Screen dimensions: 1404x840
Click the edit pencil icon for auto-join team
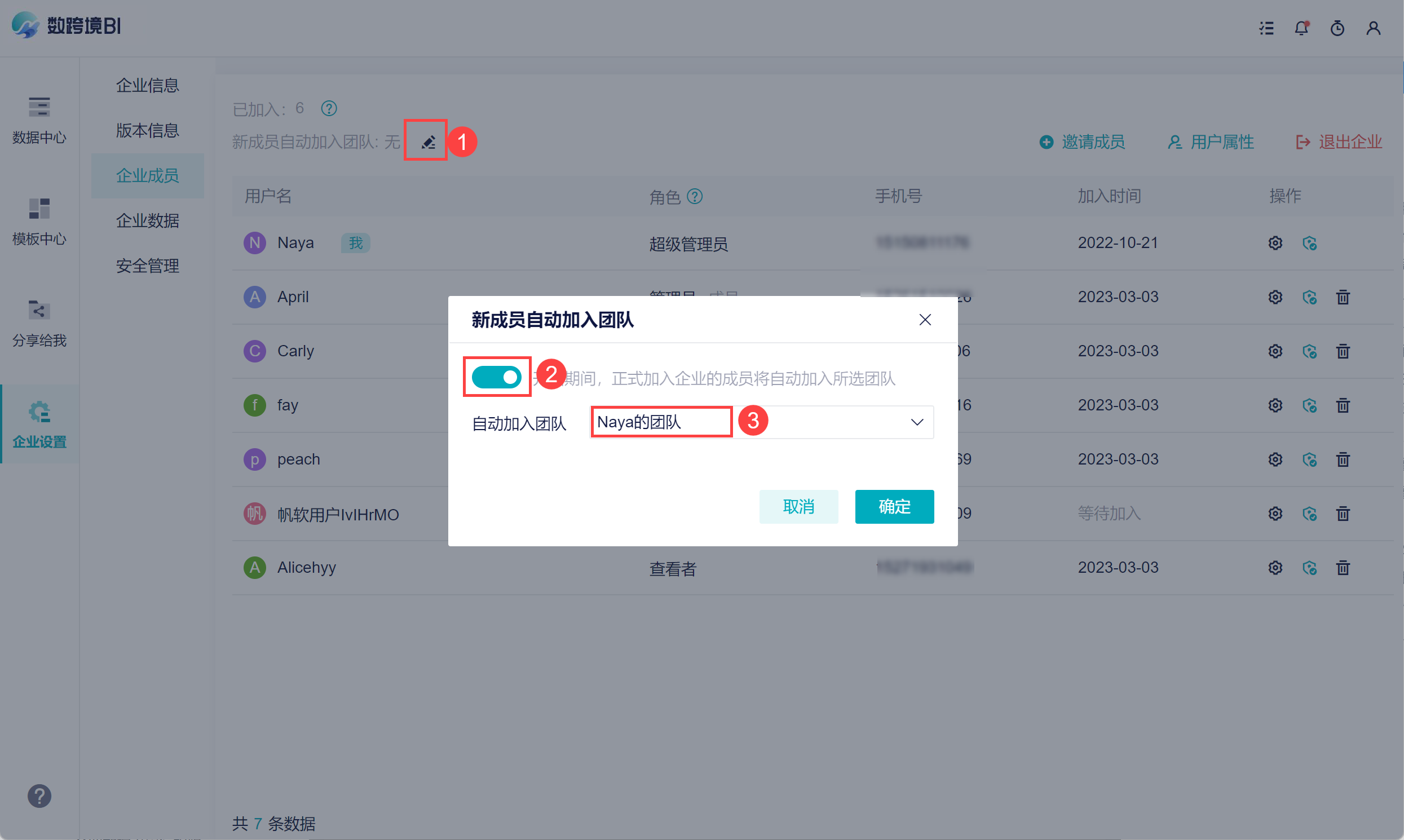coord(428,142)
